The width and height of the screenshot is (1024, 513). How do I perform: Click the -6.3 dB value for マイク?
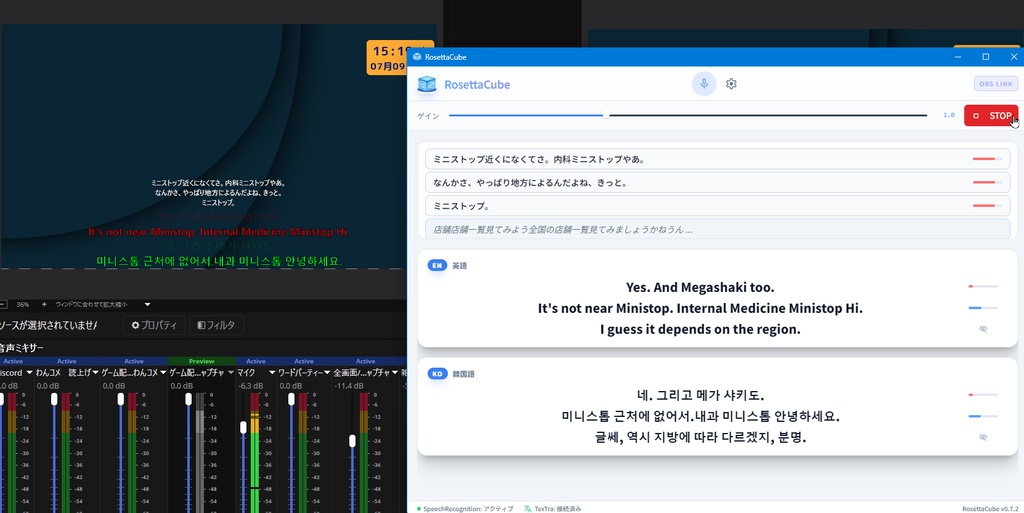(x=249, y=386)
